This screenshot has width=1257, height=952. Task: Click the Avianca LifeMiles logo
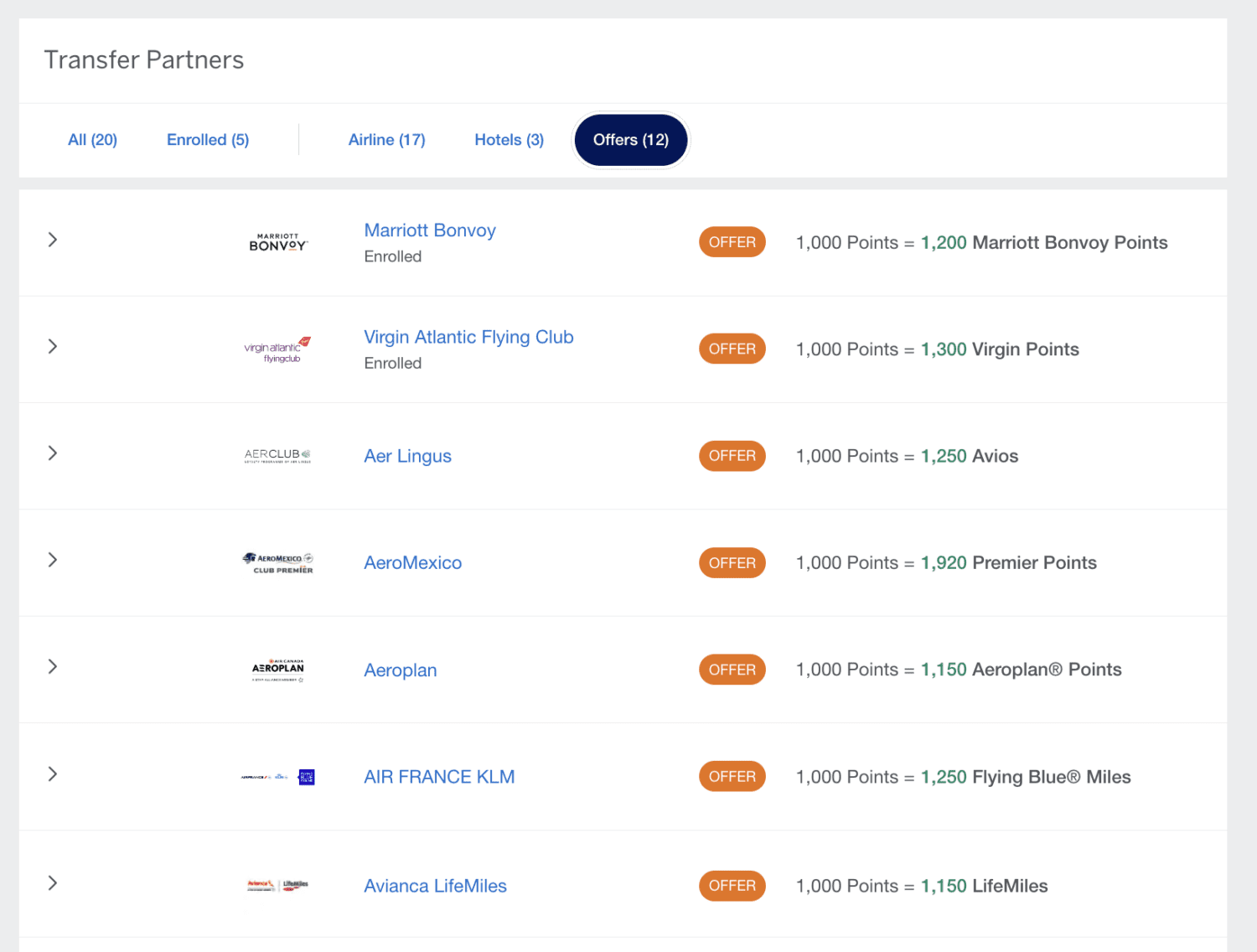[x=277, y=885]
